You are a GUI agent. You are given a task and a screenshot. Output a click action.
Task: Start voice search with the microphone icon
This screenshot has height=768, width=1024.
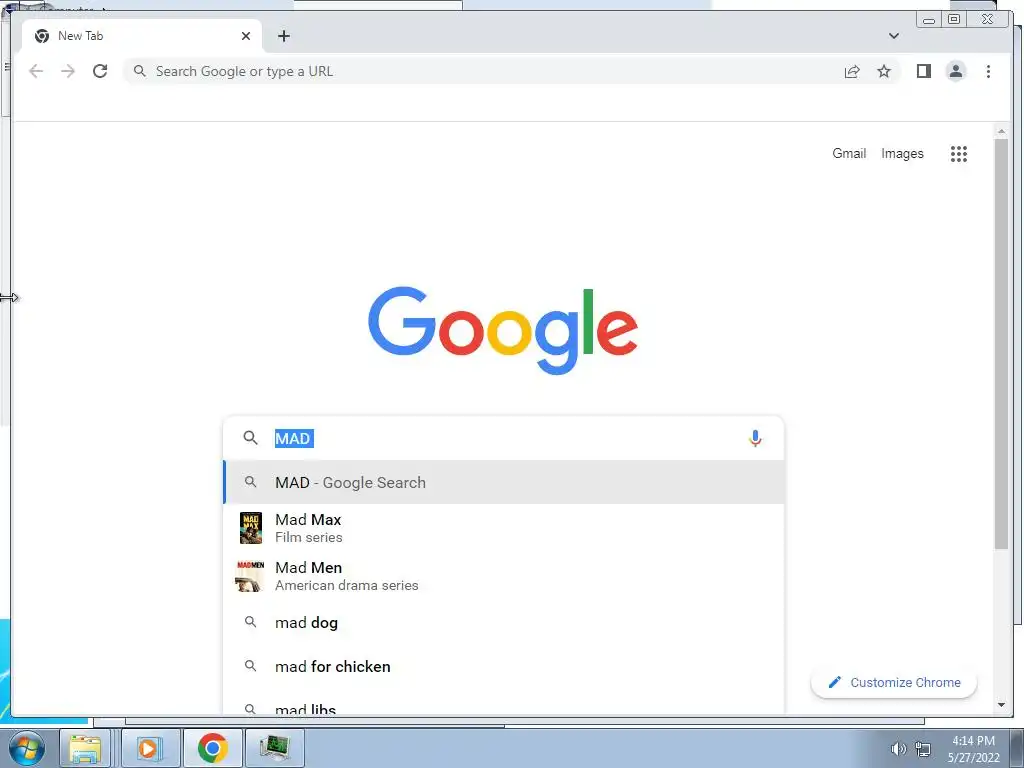click(755, 438)
